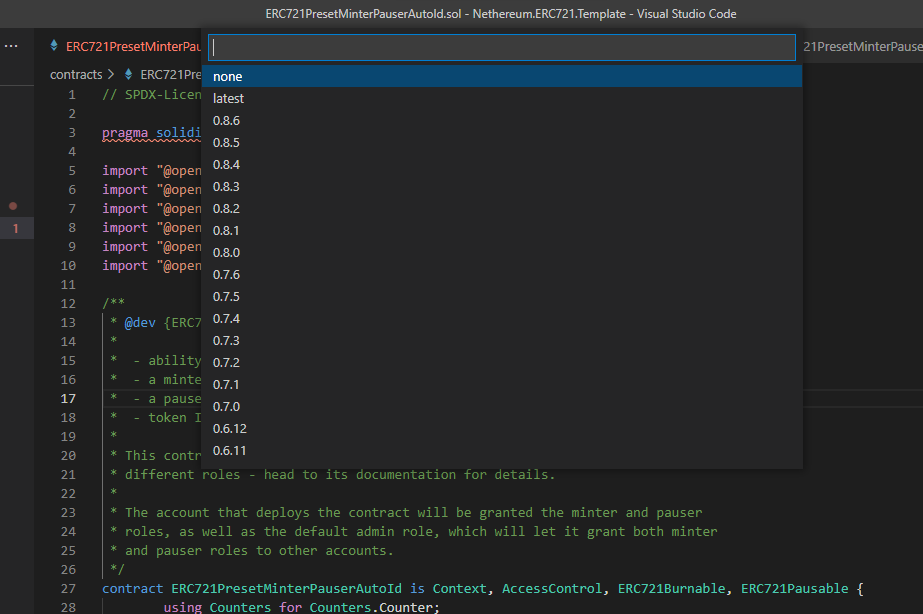This screenshot has height=614, width=923.
Task: Pick version 0.8.0 from the list
Action: click(x=502, y=253)
